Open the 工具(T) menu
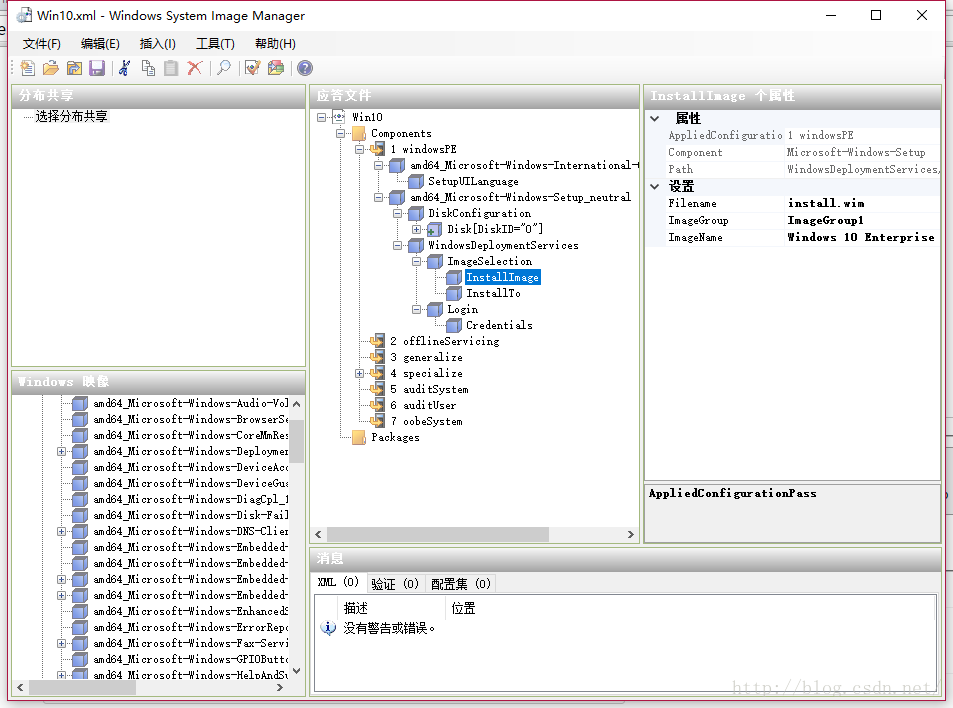953x708 pixels. 215,44
